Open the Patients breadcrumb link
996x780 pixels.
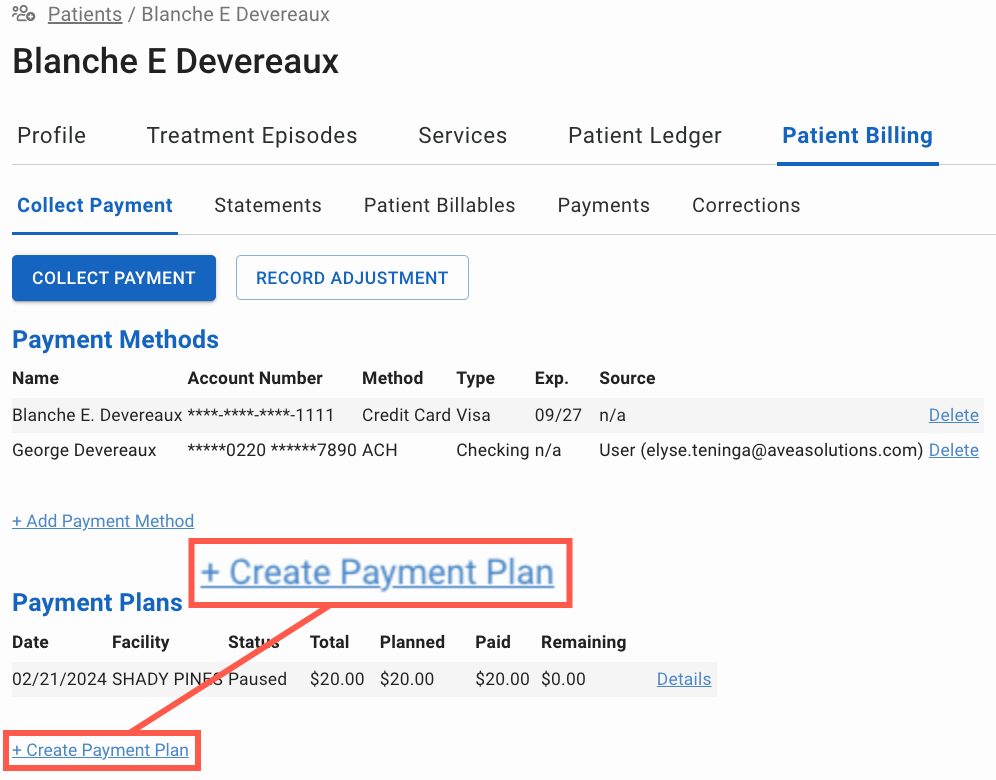84,14
